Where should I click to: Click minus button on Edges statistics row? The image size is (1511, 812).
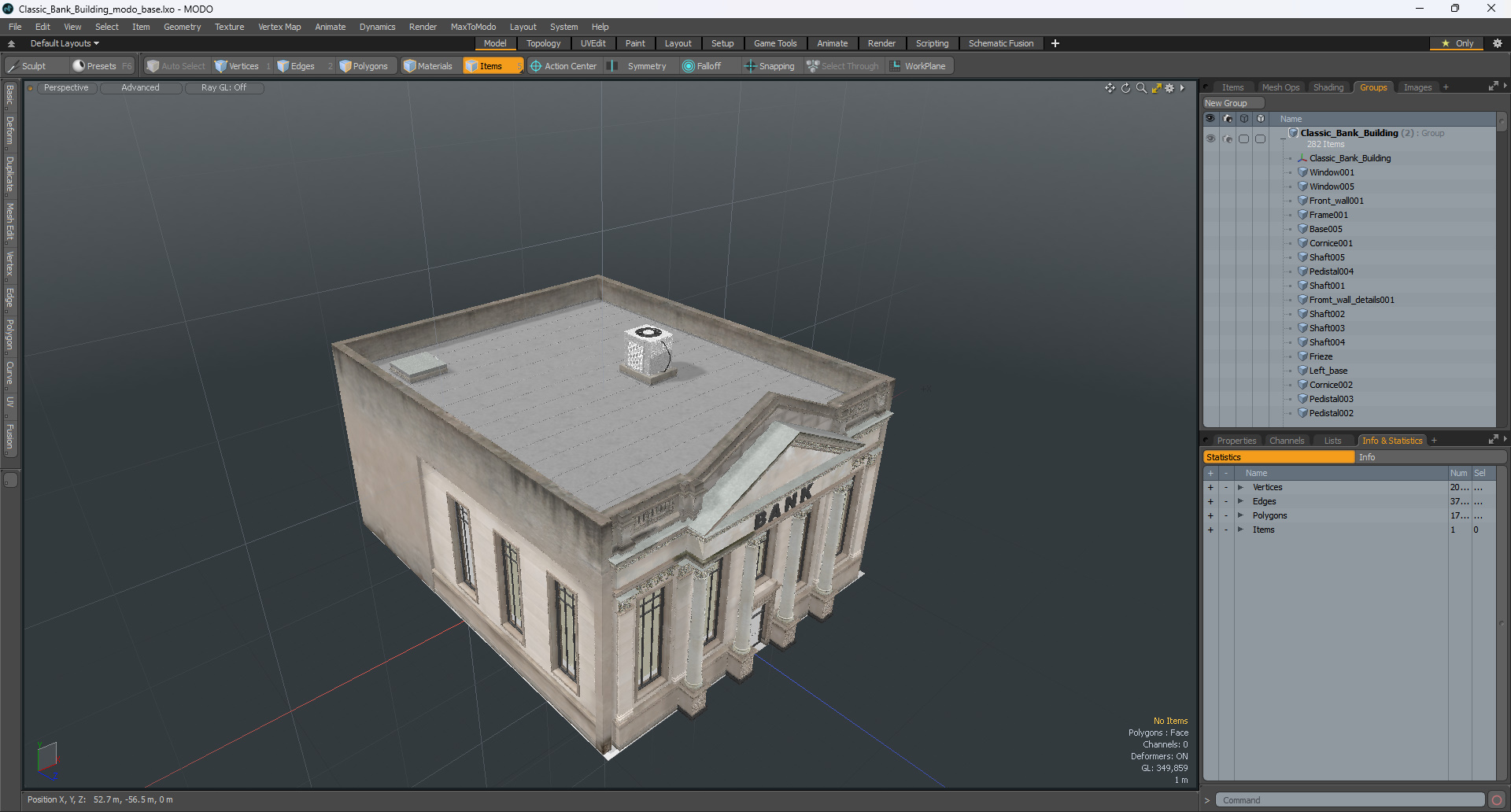(1225, 501)
